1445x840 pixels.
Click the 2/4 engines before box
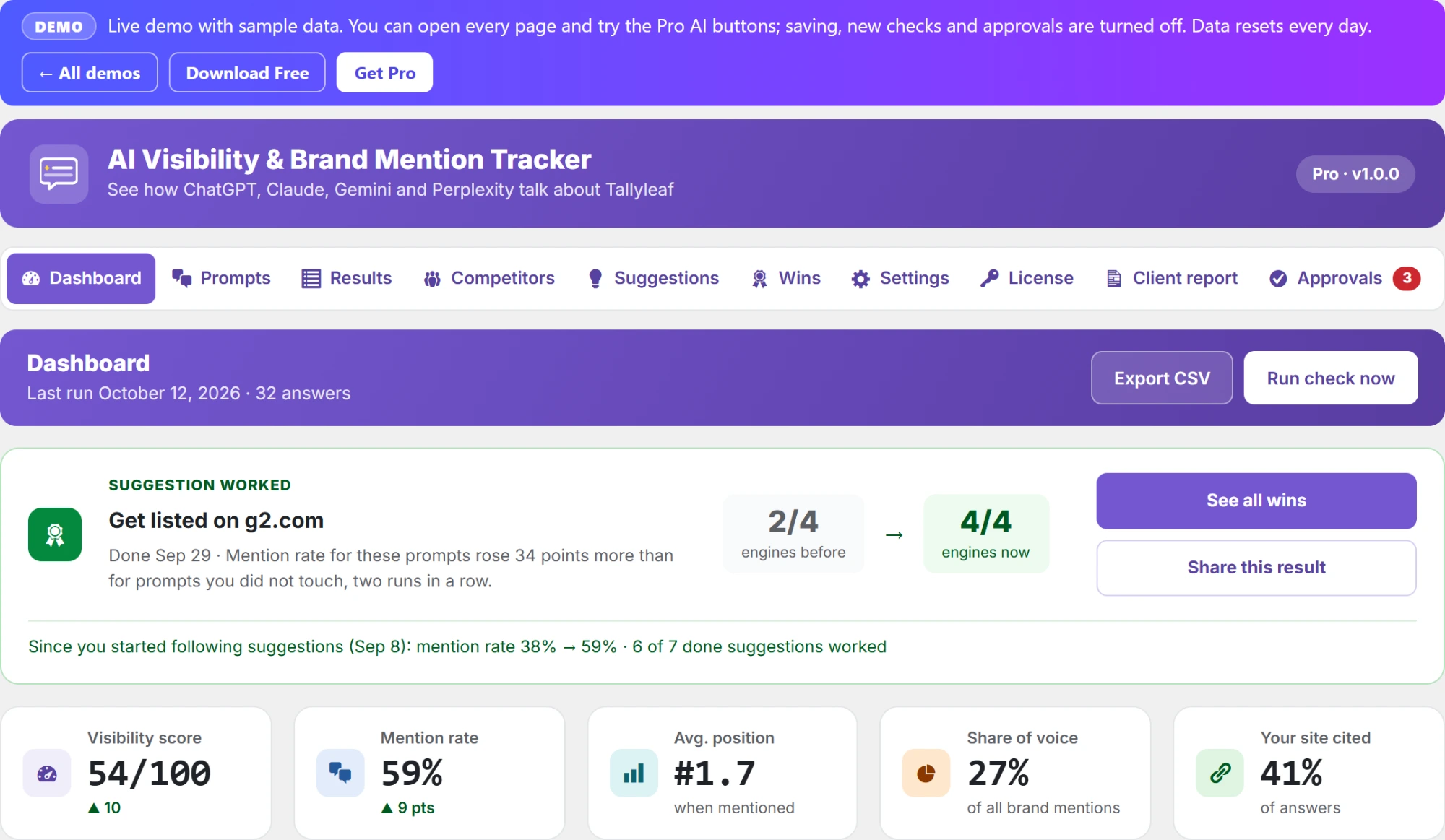coord(793,534)
